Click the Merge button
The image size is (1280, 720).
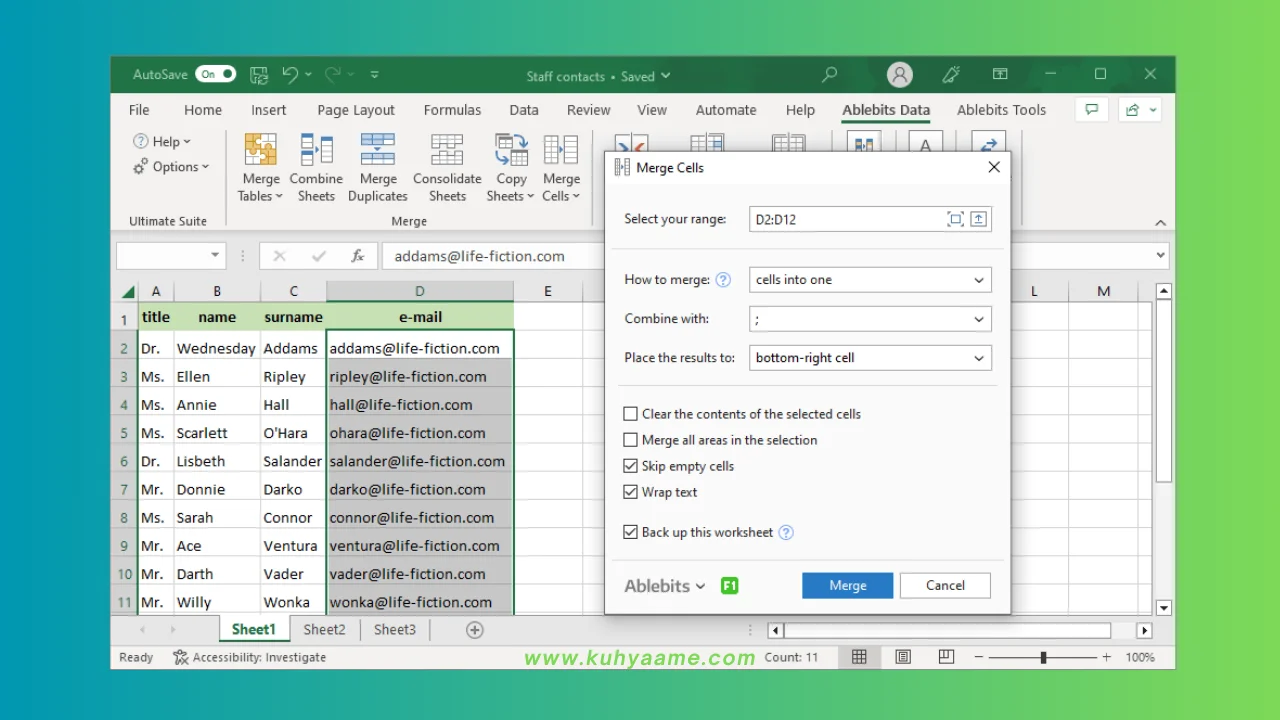(x=847, y=586)
